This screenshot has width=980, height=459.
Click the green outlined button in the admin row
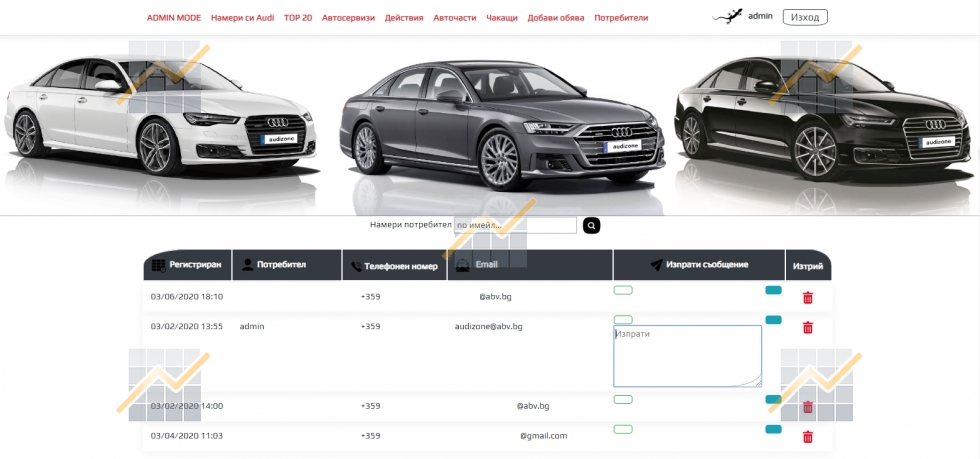pyautogui.click(x=623, y=320)
